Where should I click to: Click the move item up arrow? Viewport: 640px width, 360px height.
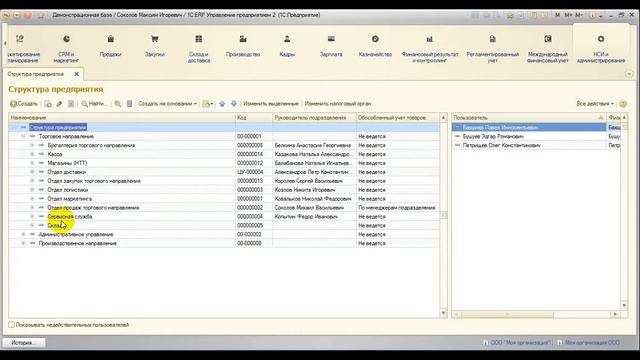point(222,104)
